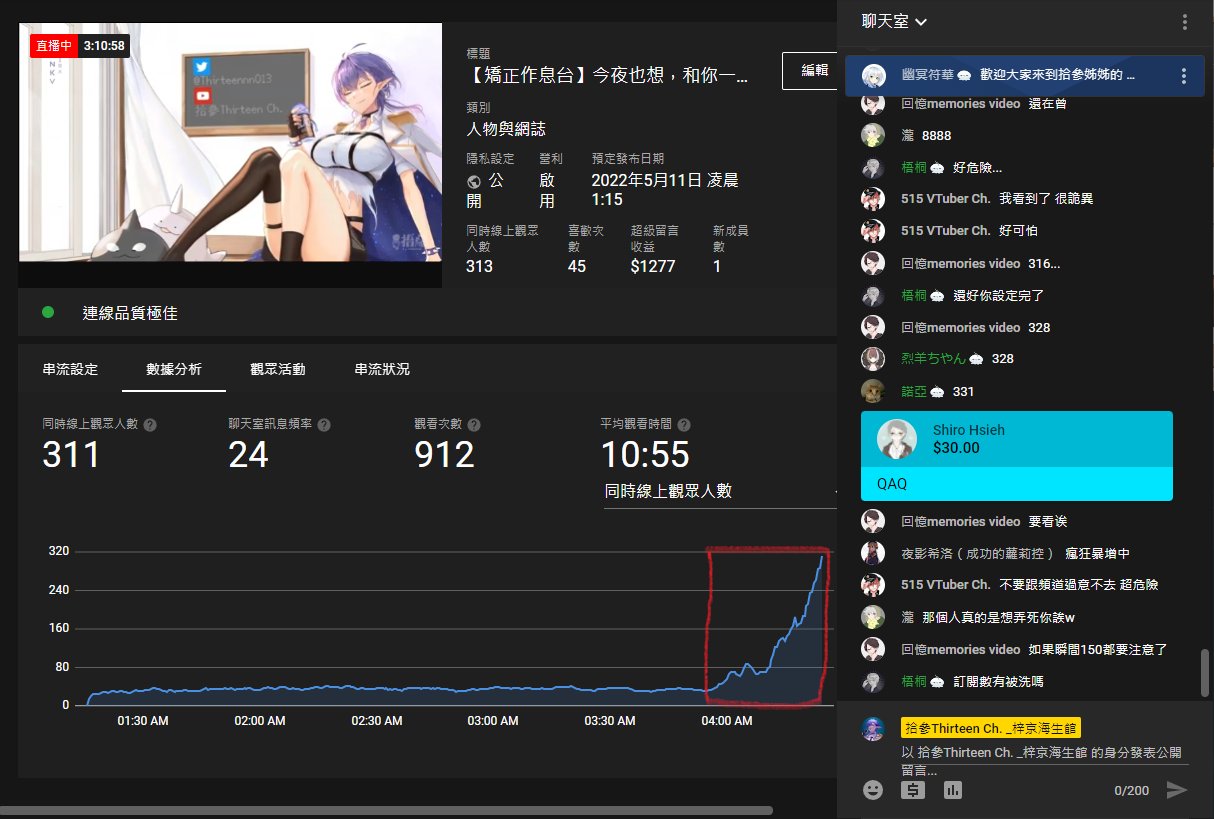Click the public privacy globe icon

tap(474, 182)
